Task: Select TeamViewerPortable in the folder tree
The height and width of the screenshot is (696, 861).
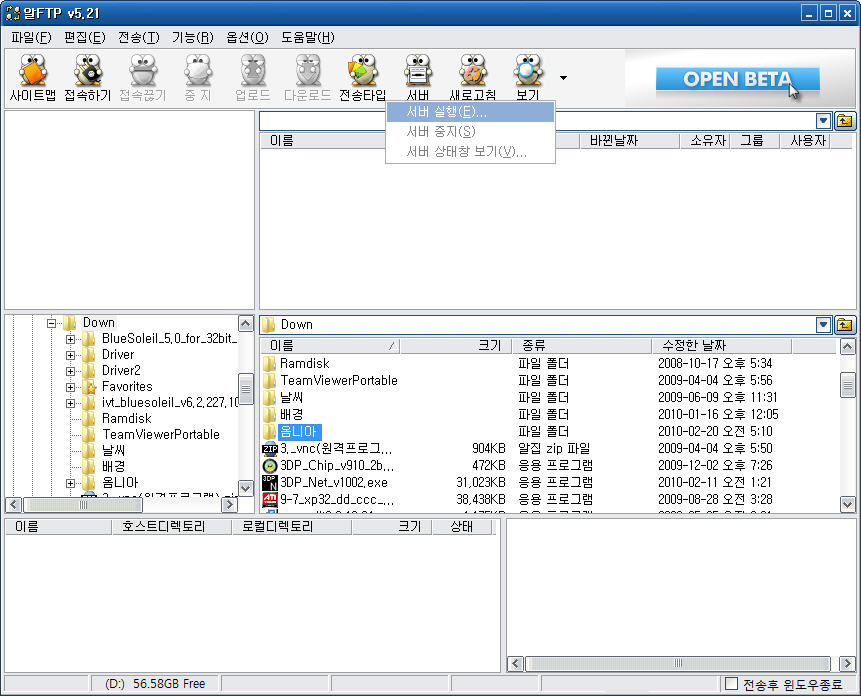Action: (160, 435)
